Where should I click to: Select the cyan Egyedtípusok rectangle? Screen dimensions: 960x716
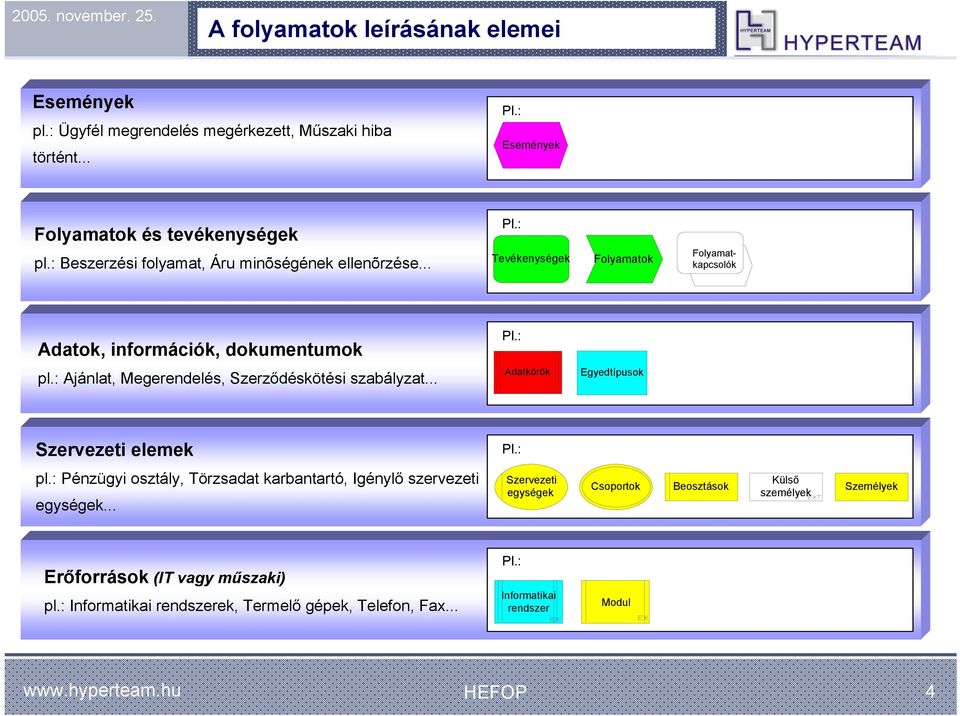point(612,372)
